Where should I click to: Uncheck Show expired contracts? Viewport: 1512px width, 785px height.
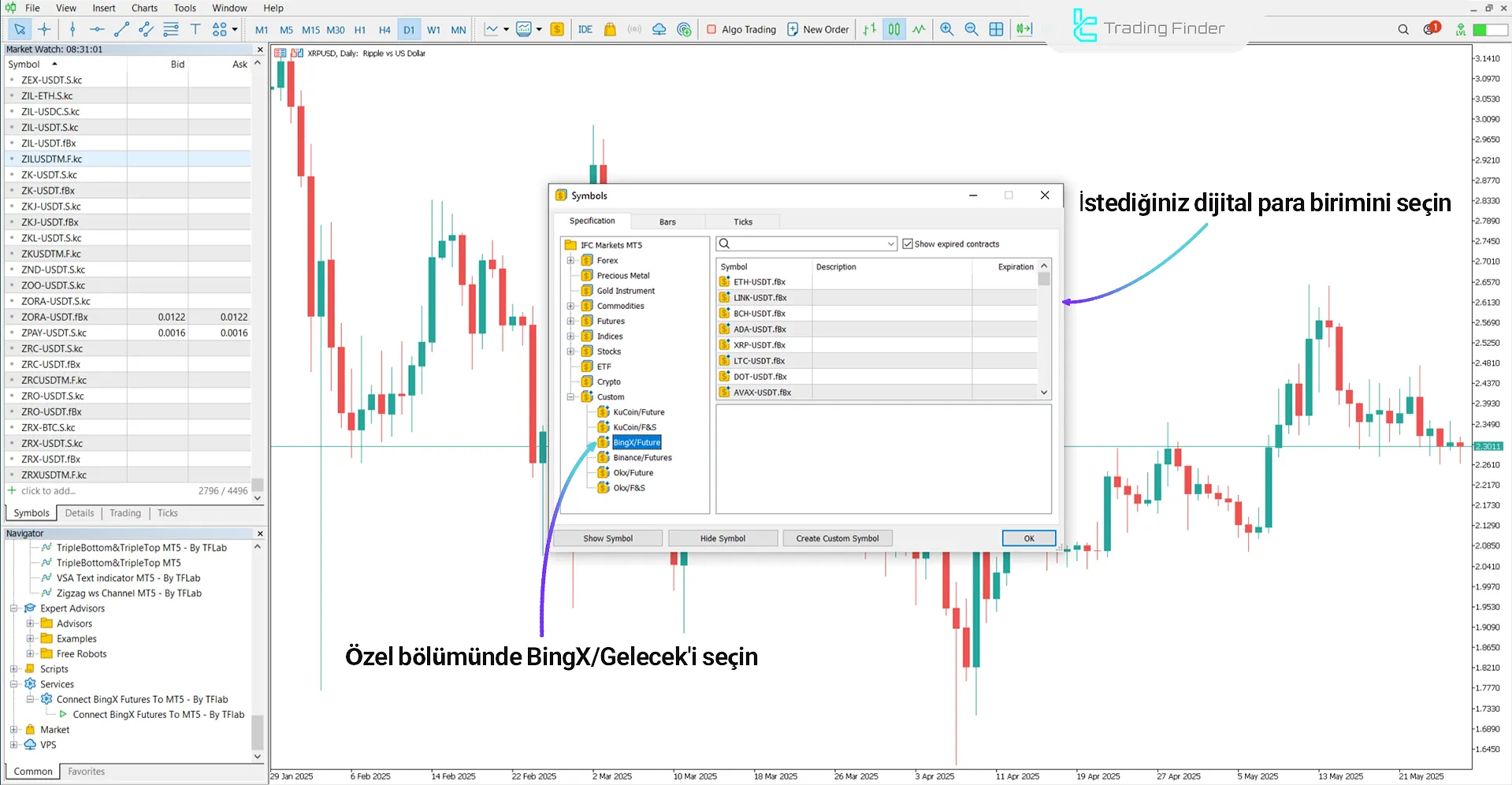(x=908, y=244)
